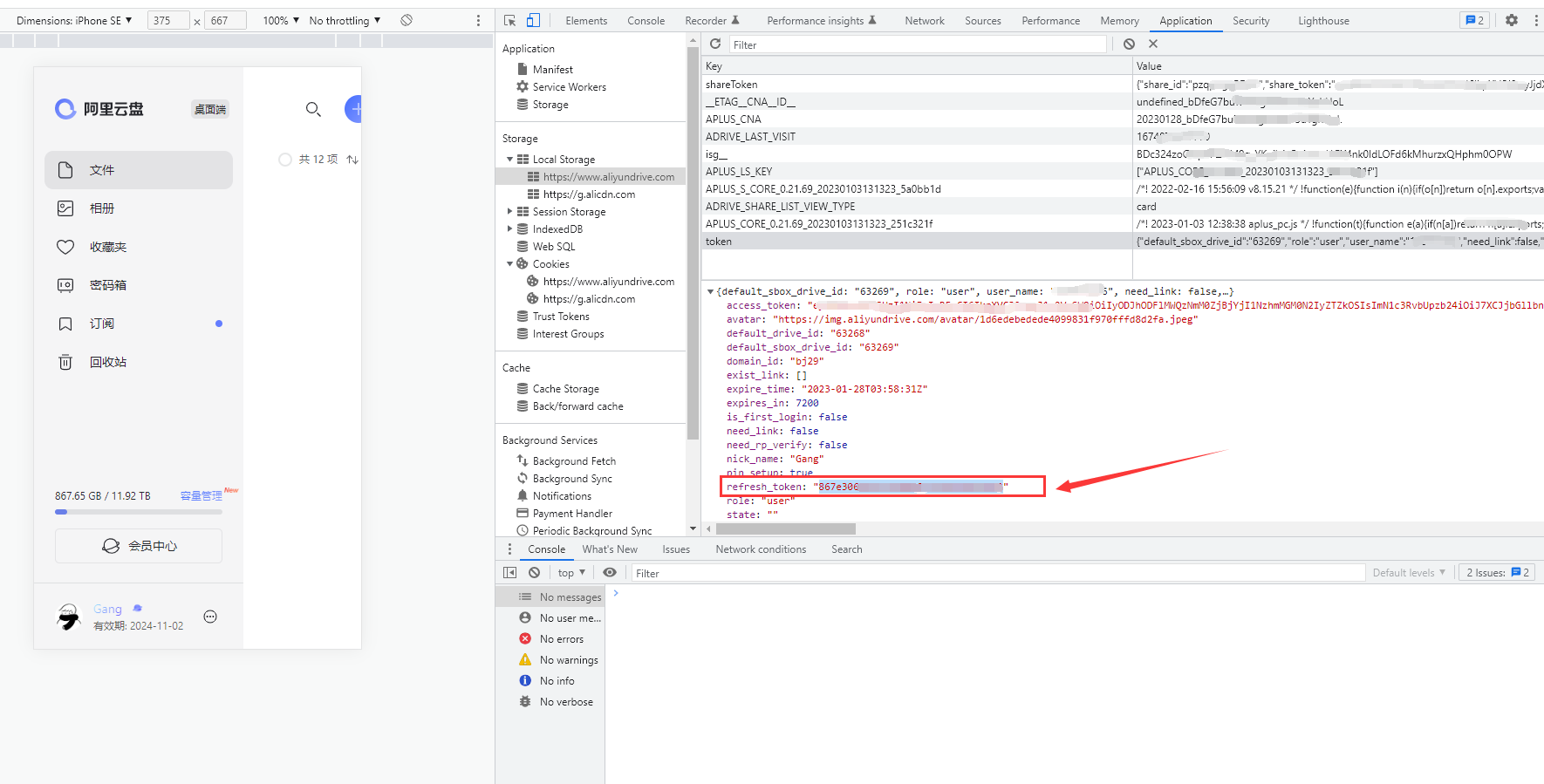
Task: Toggle the device toolbar icon
Action: tap(533, 20)
